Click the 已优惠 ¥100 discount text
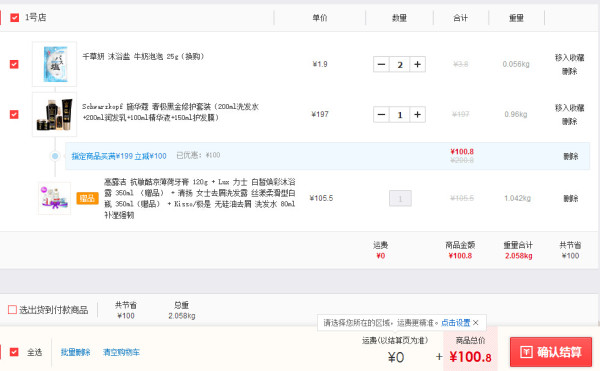The width and height of the screenshot is (600, 371). click(x=198, y=155)
